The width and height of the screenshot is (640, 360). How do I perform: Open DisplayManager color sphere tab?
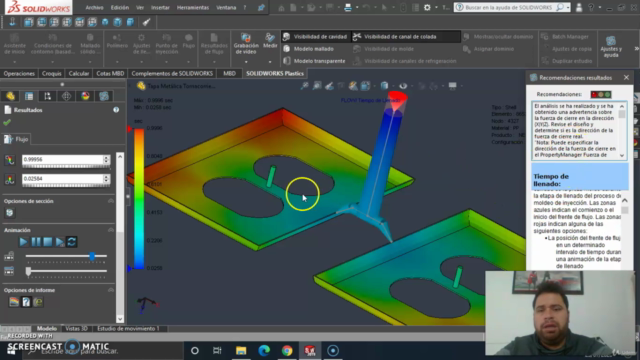[85, 96]
